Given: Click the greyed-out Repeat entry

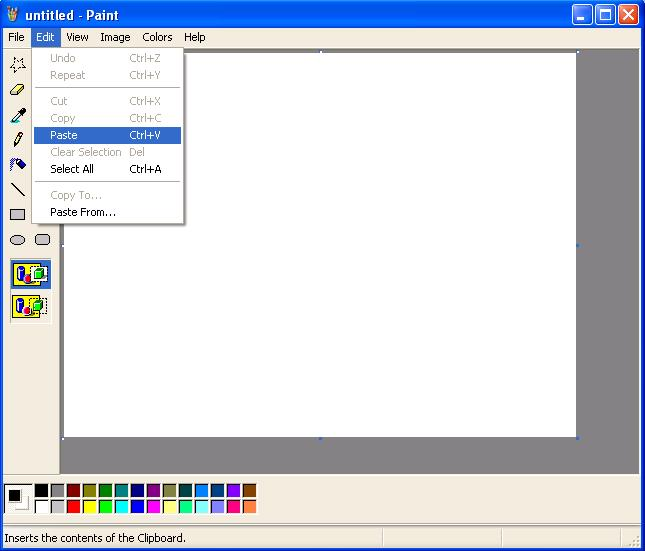Looking at the screenshot, I should tap(107, 75).
